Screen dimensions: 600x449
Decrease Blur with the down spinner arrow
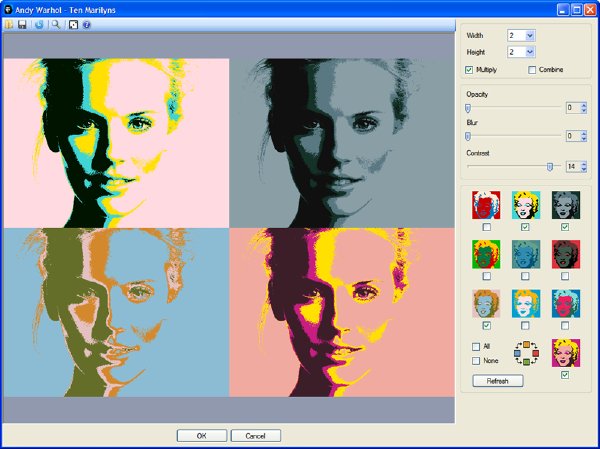[584, 139]
